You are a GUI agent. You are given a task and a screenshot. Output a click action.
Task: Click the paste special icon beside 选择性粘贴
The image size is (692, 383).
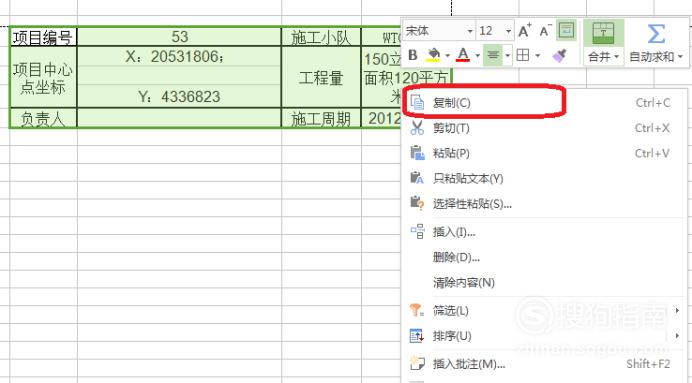(x=417, y=203)
